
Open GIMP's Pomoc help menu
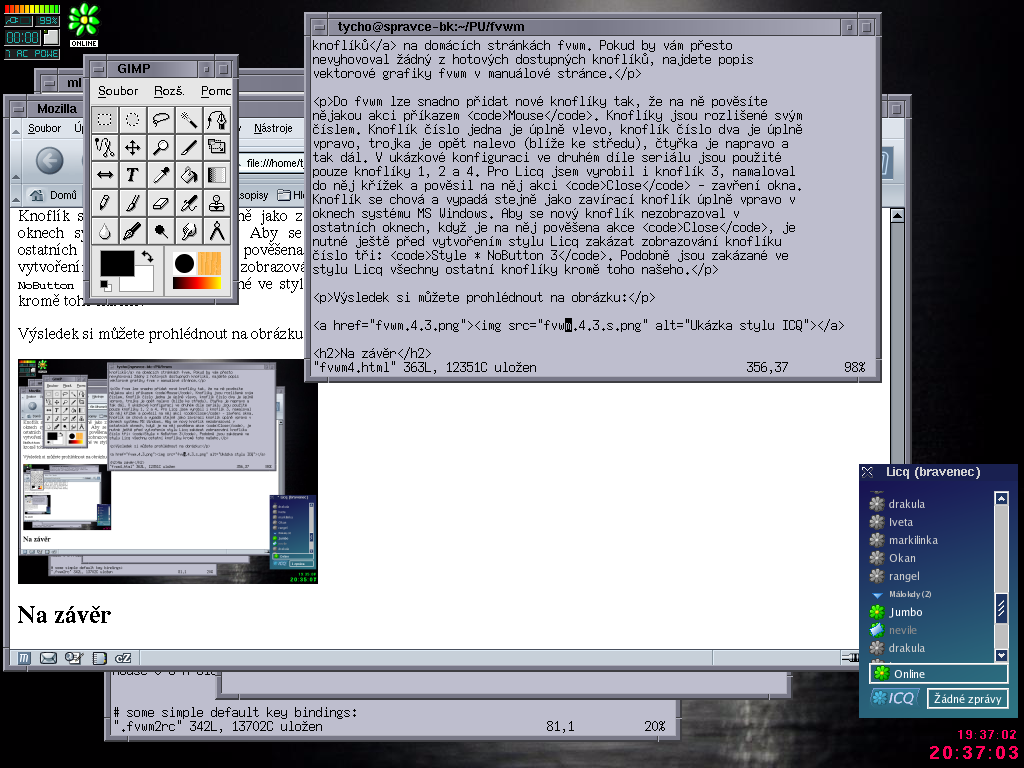[216, 91]
